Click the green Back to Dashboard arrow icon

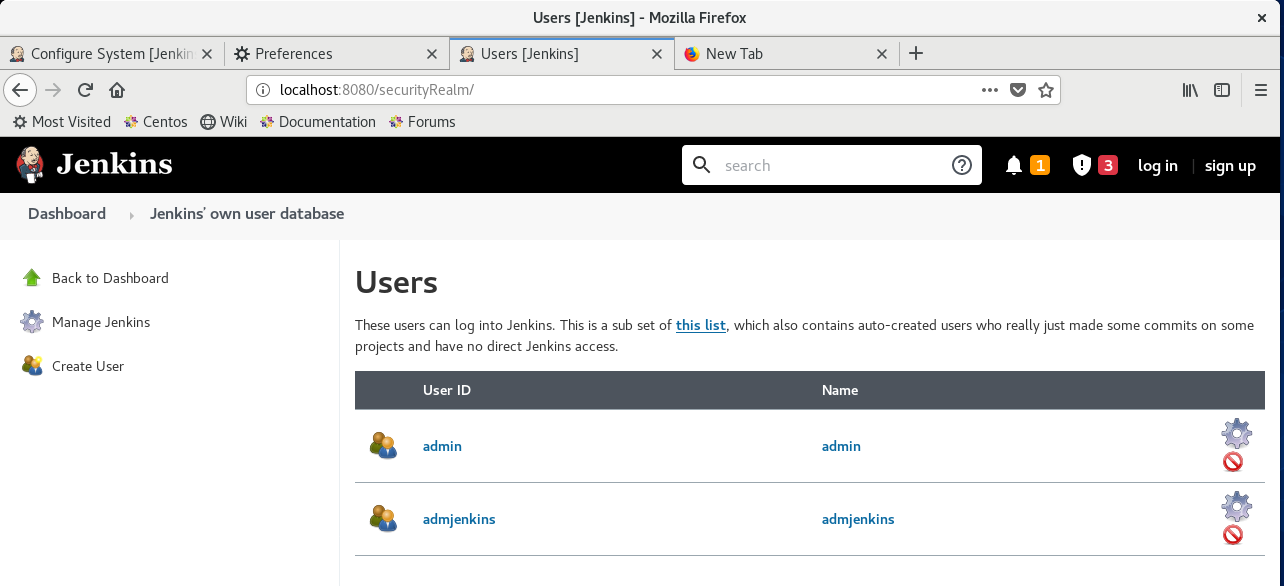[x=32, y=278]
